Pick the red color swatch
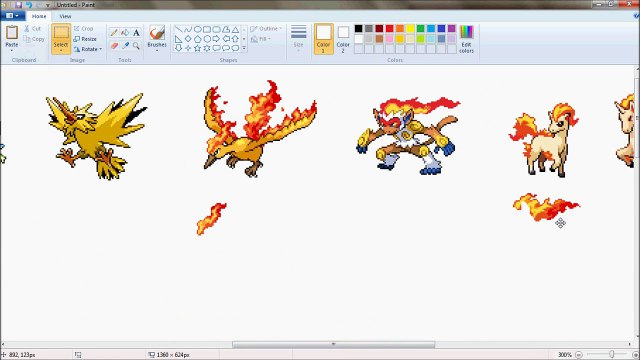 [389, 29]
